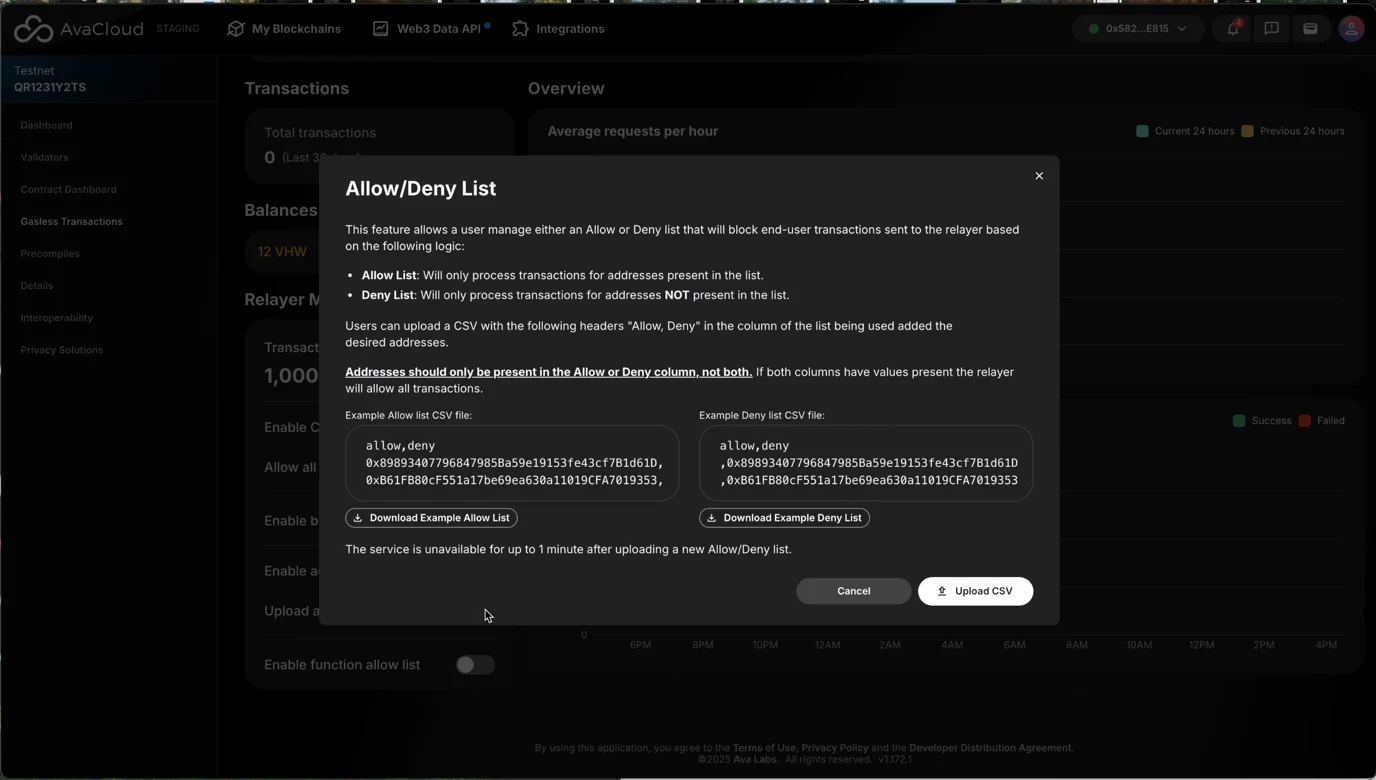Click the AvaCloud logo icon
1376x780 pixels.
point(33,29)
